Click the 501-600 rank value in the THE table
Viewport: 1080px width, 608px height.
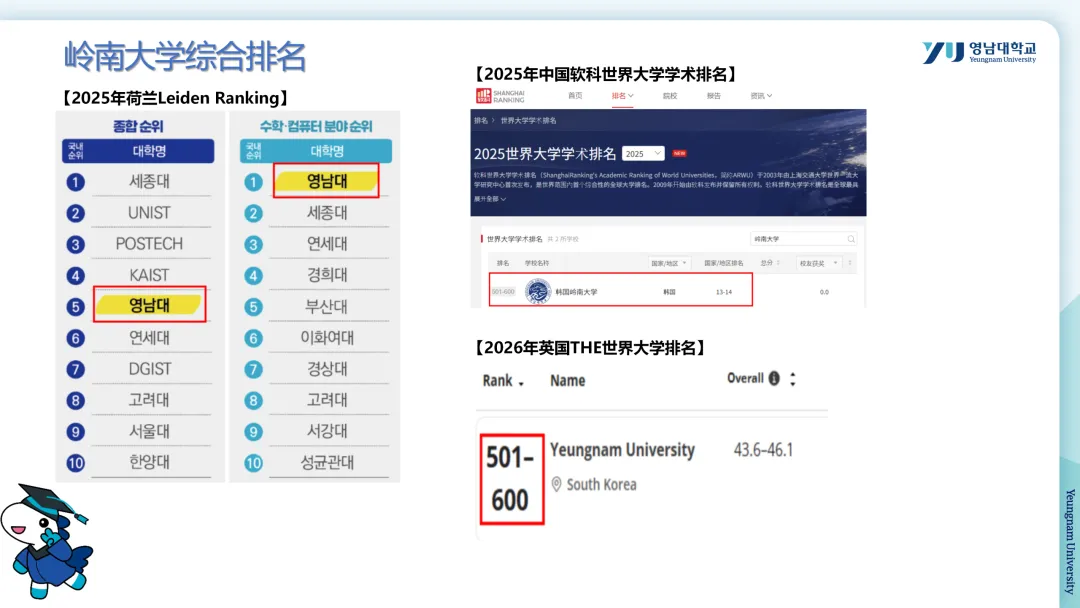(x=510, y=479)
